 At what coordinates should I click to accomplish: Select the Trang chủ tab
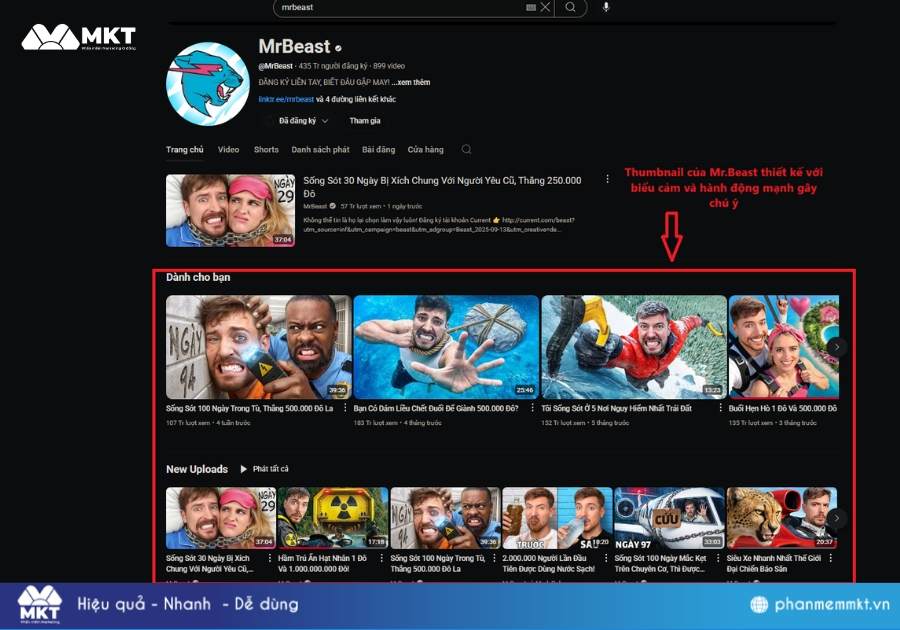[185, 149]
